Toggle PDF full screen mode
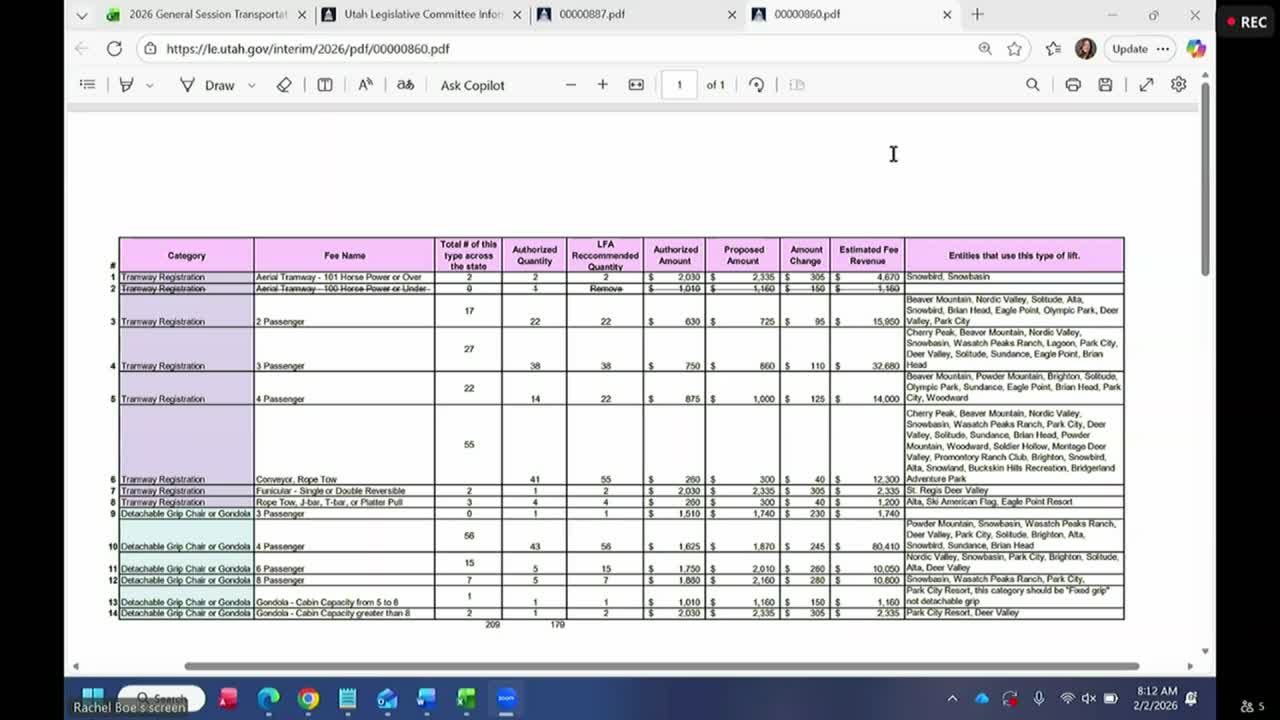 click(1146, 85)
